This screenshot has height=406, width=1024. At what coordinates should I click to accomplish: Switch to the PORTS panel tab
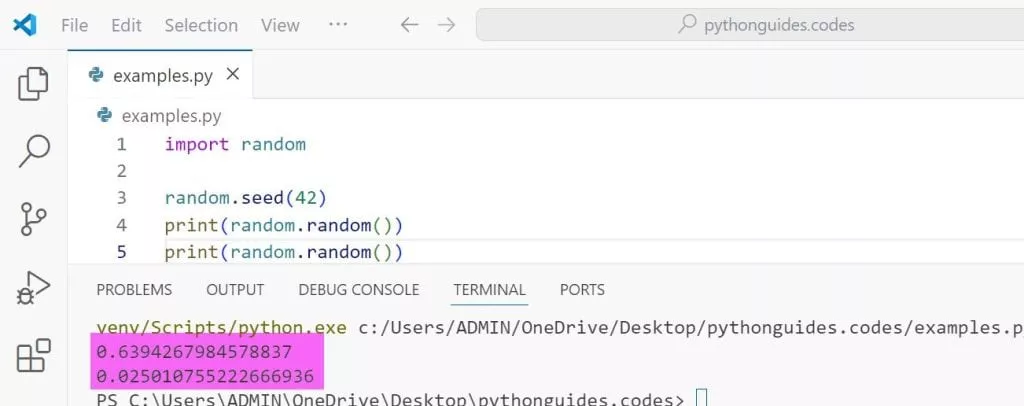(582, 290)
